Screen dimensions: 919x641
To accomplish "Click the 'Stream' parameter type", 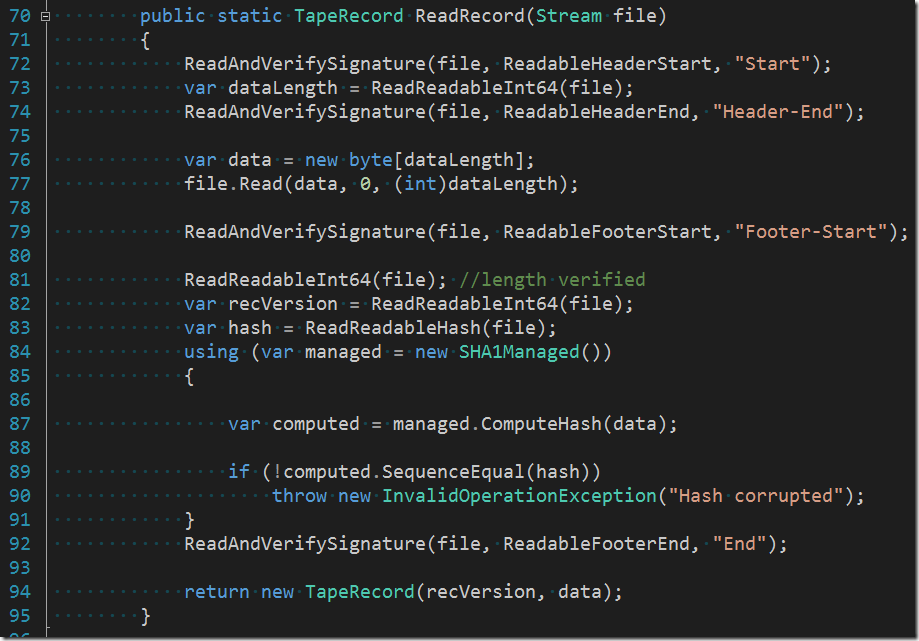I will click(x=569, y=16).
